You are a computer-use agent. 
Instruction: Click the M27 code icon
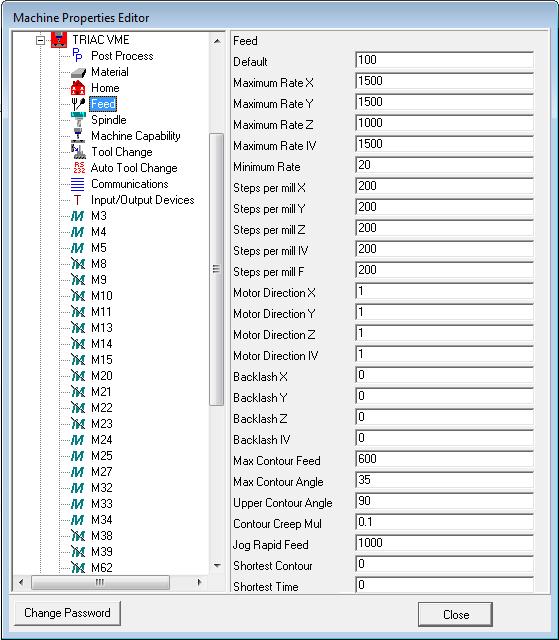[78, 472]
